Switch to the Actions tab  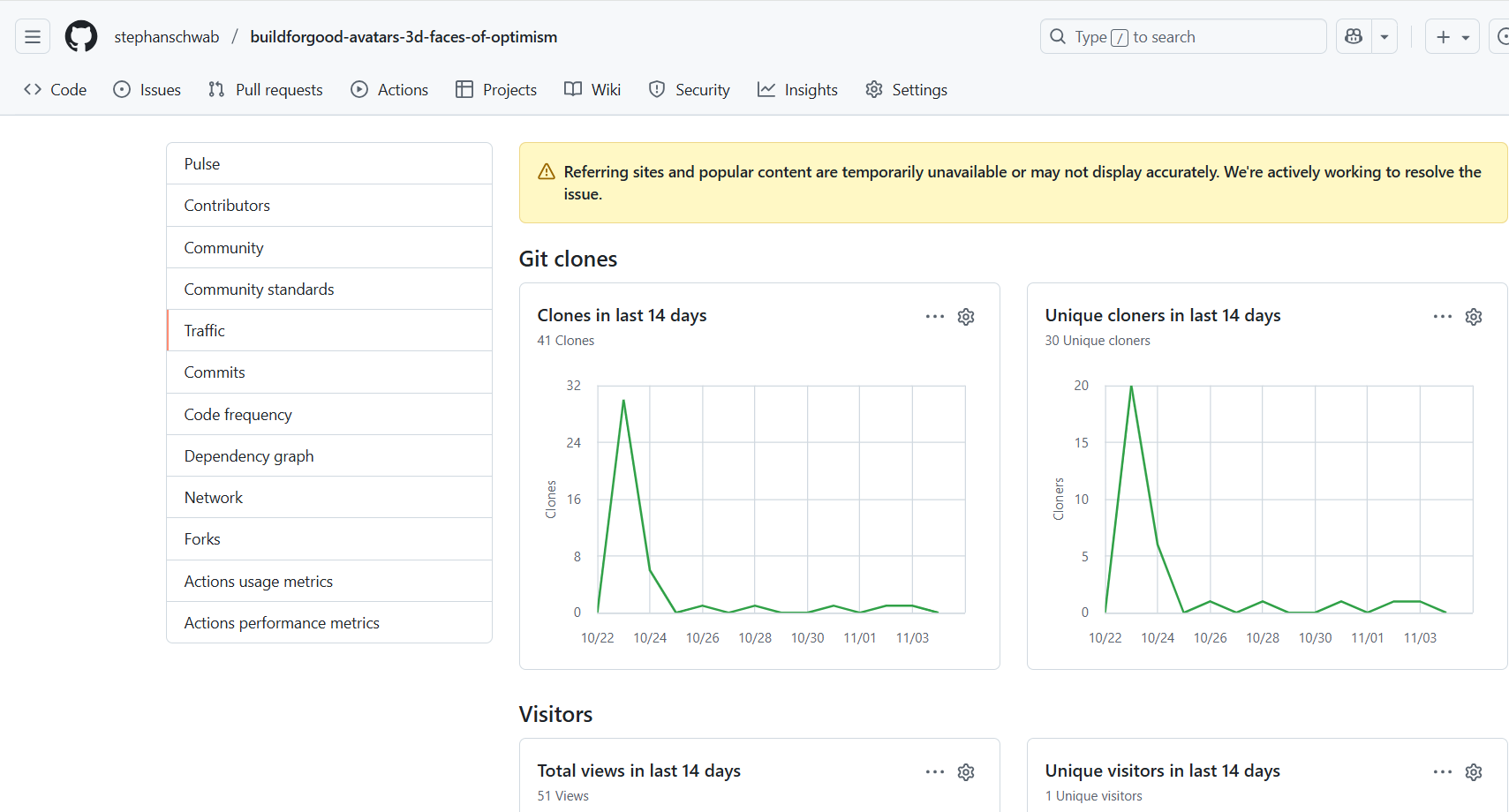tap(389, 90)
